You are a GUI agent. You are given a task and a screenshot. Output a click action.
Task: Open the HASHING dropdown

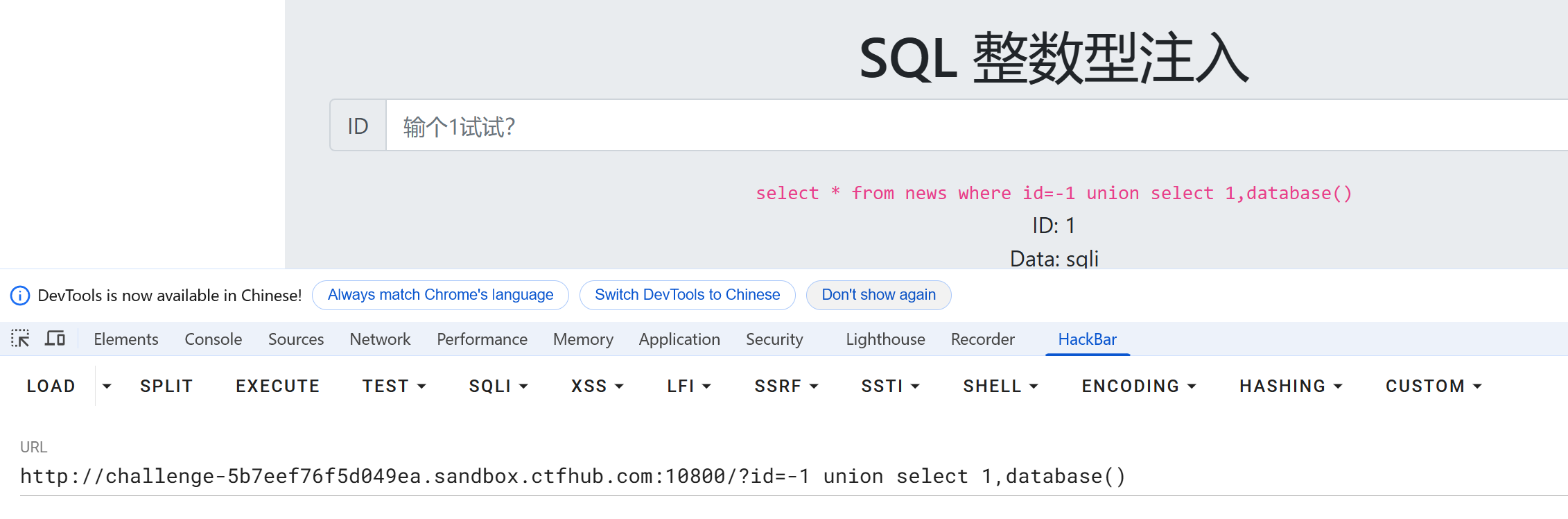[x=1290, y=386]
